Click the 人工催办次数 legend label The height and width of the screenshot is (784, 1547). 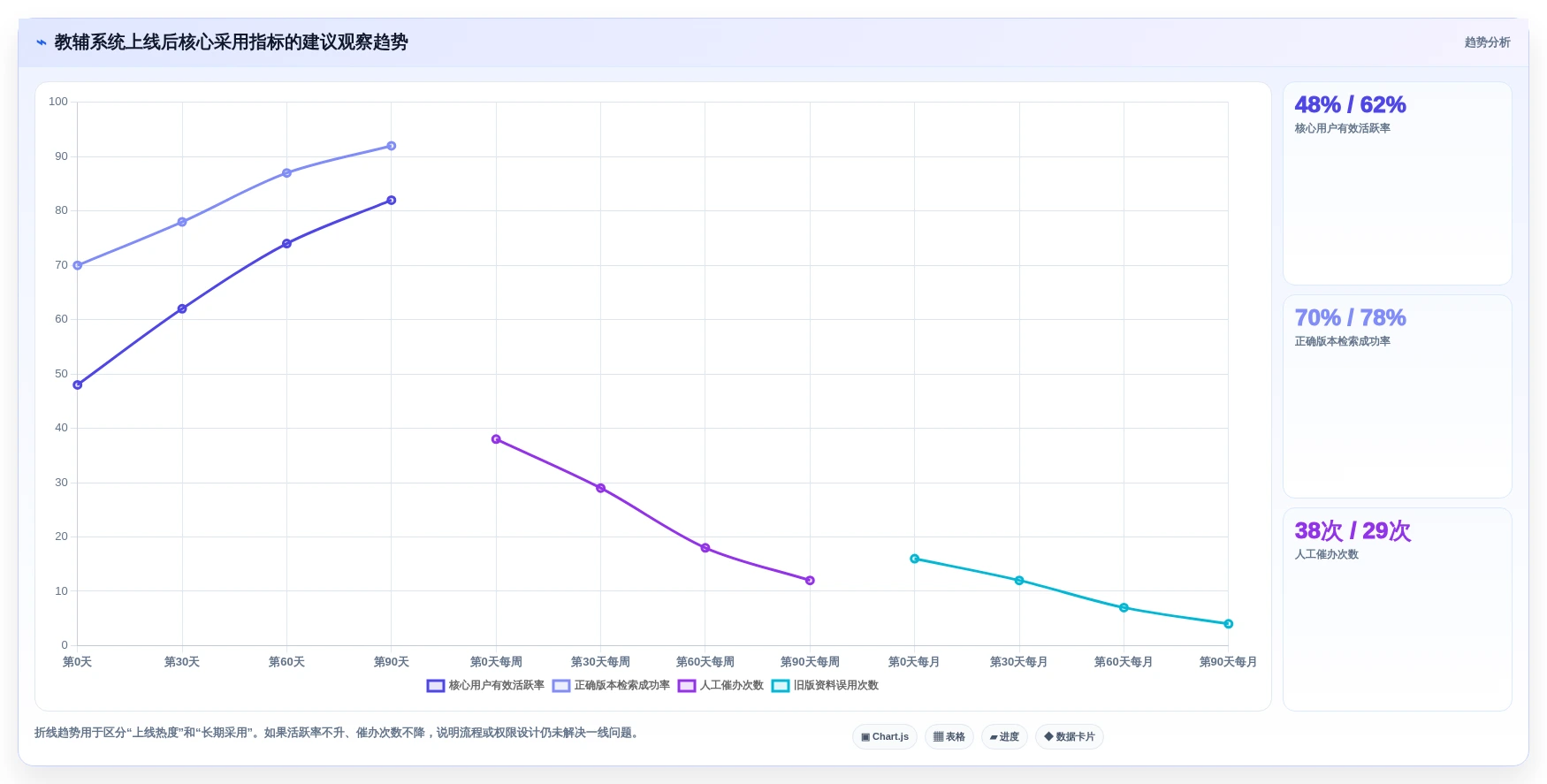(732, 686)
